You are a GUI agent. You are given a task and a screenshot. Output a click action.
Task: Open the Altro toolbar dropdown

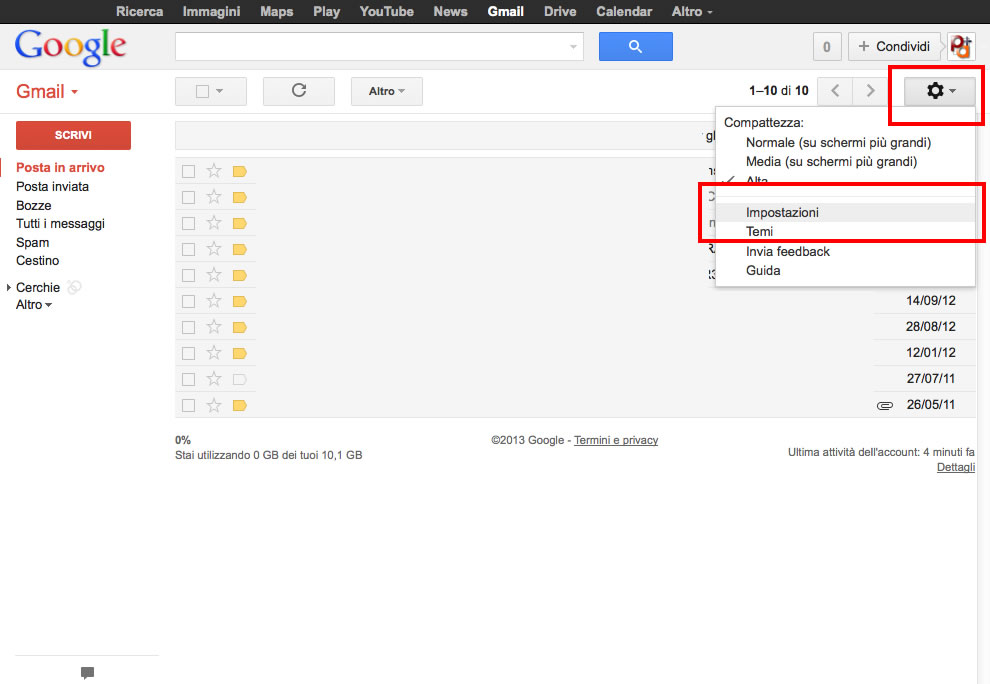tap(386, 91)
